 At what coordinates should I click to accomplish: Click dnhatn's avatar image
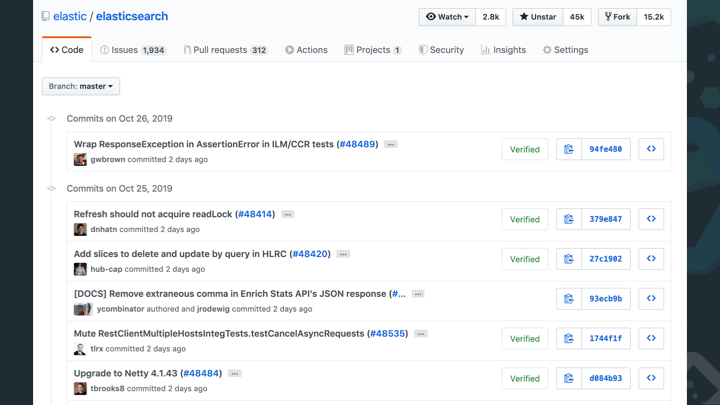click(80, 229)
